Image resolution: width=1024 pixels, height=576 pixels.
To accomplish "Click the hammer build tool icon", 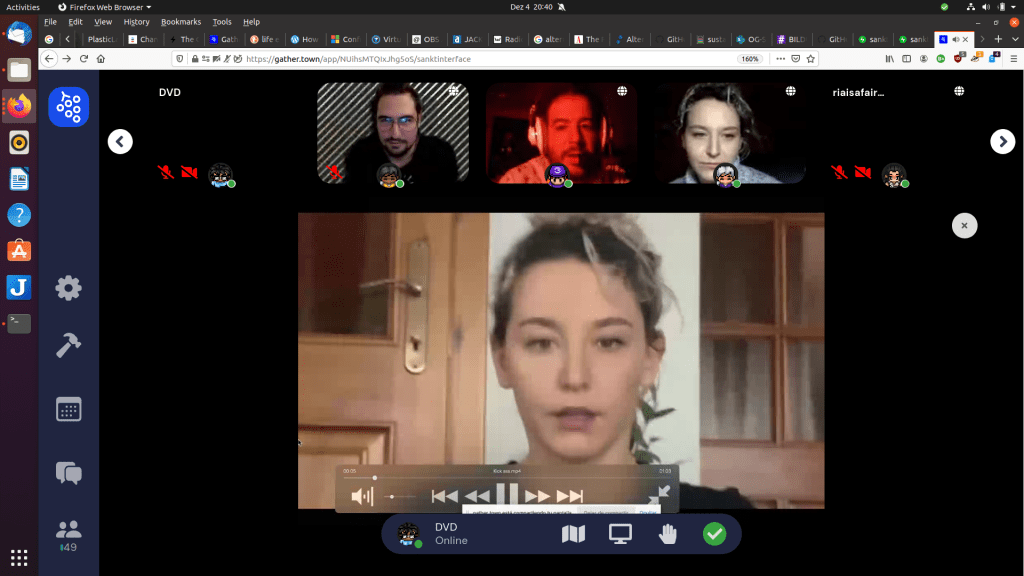I will 68,346.
